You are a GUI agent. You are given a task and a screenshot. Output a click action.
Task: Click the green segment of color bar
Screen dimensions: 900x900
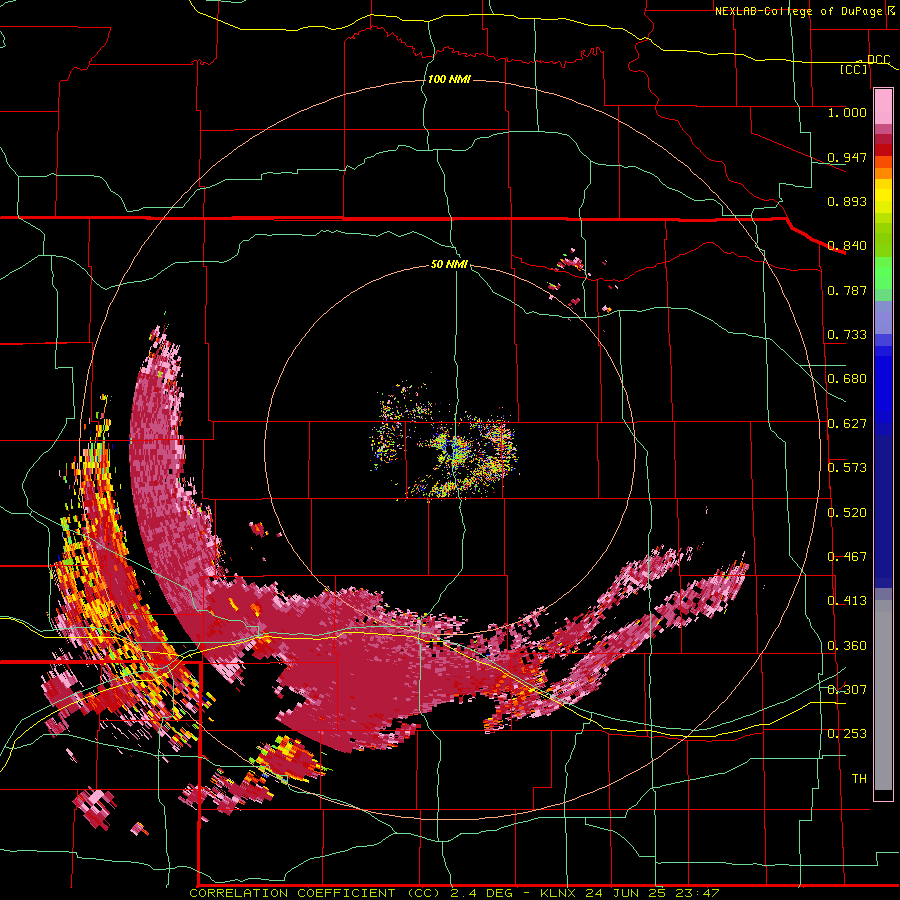click(883, 273)
